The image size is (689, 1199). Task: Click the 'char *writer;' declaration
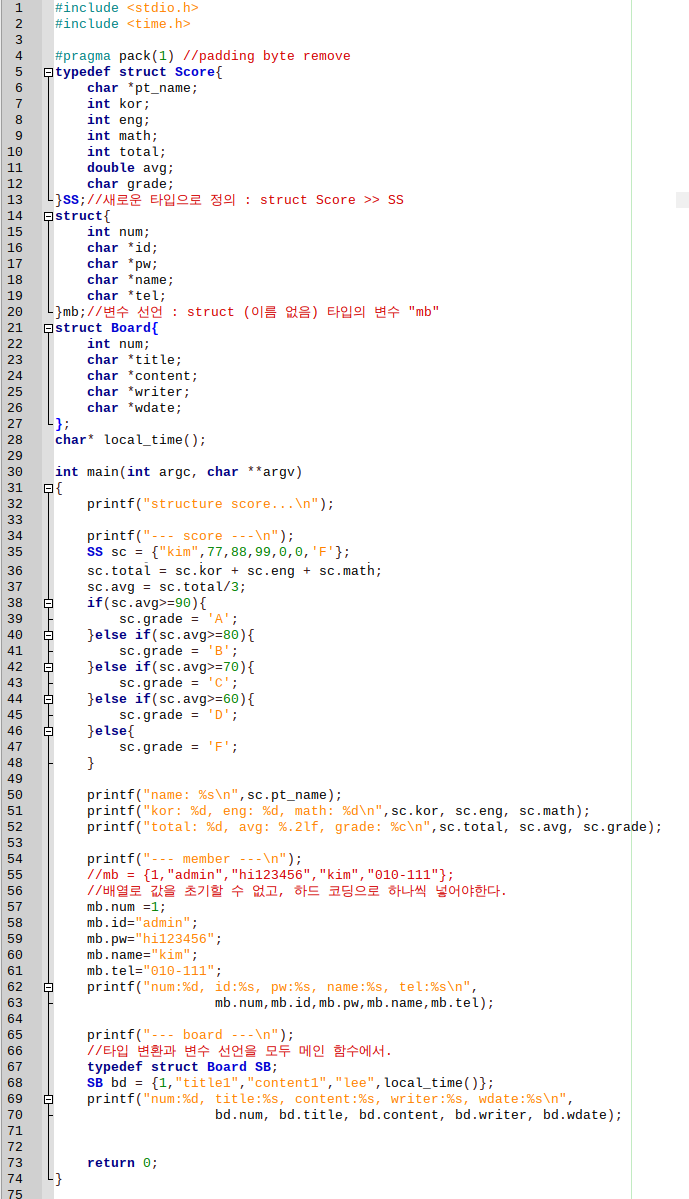click(138, 392)
